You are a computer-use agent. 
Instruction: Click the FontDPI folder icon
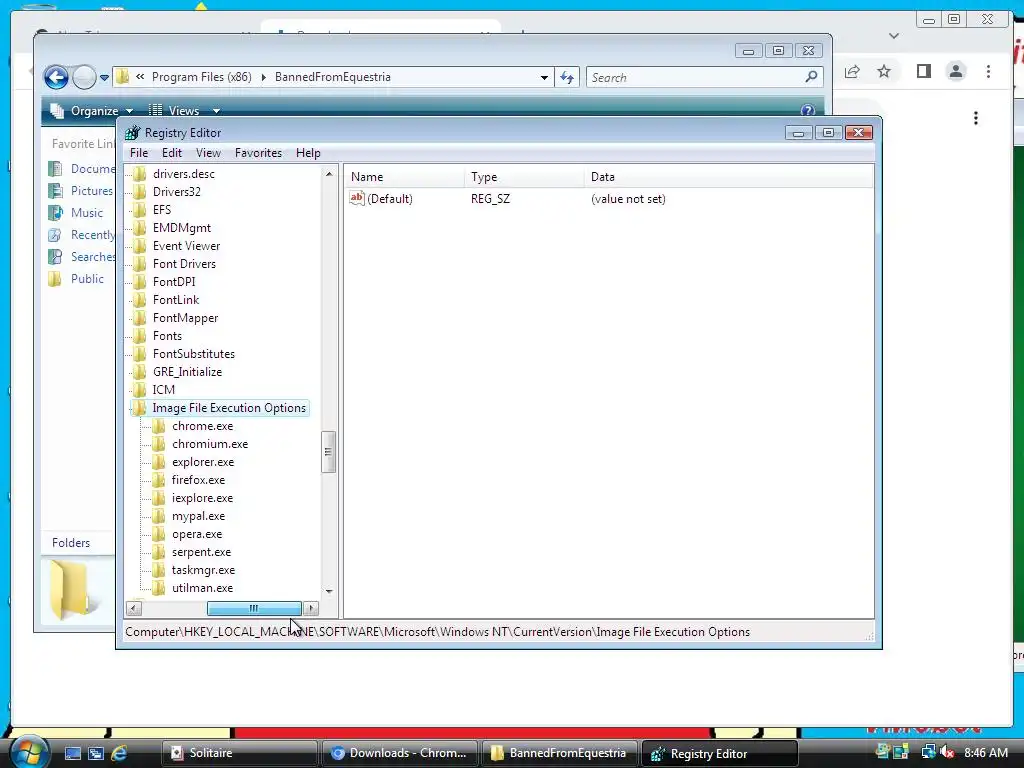click(x=139, y=281)
